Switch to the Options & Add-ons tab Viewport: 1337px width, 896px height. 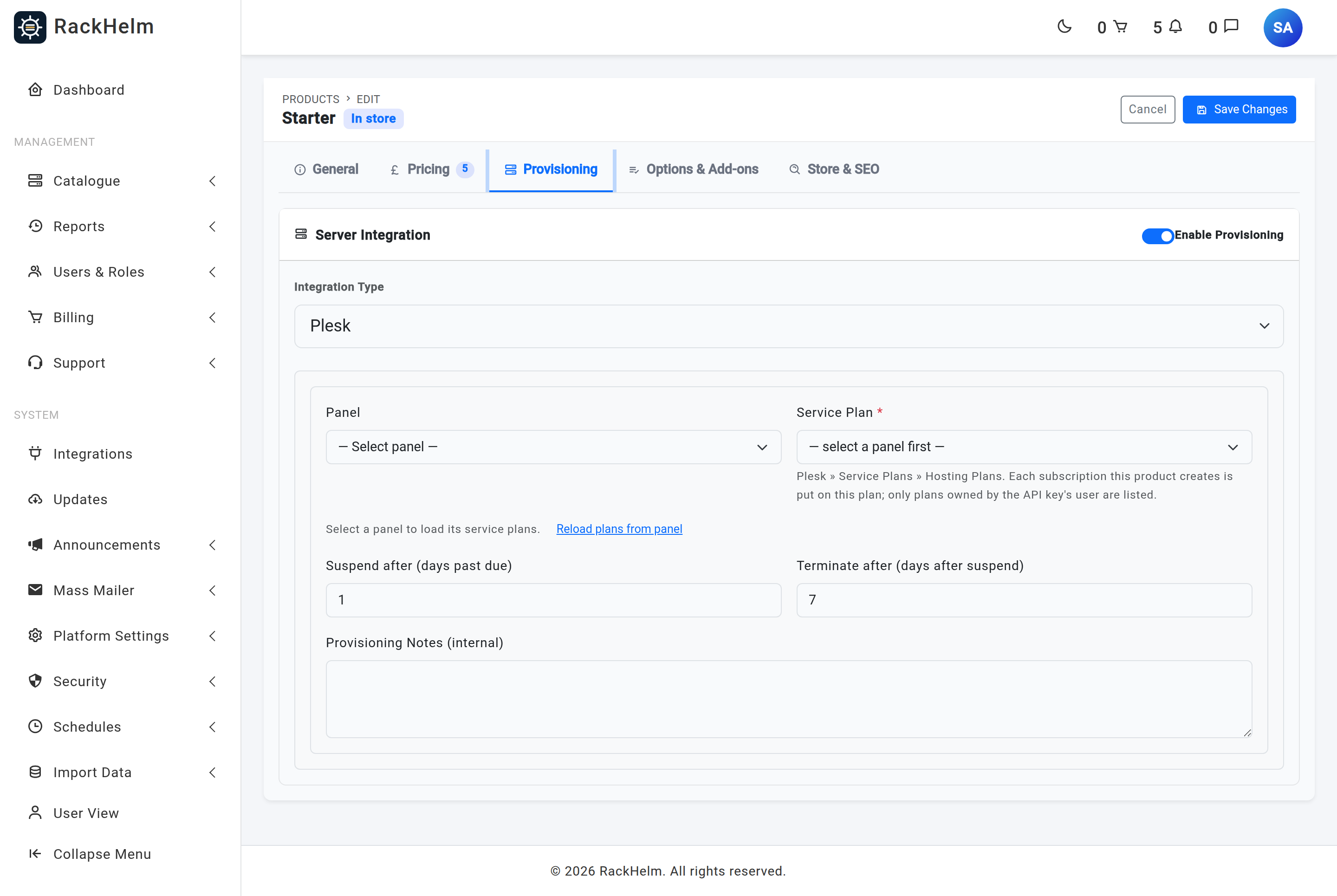click(694, 169)
